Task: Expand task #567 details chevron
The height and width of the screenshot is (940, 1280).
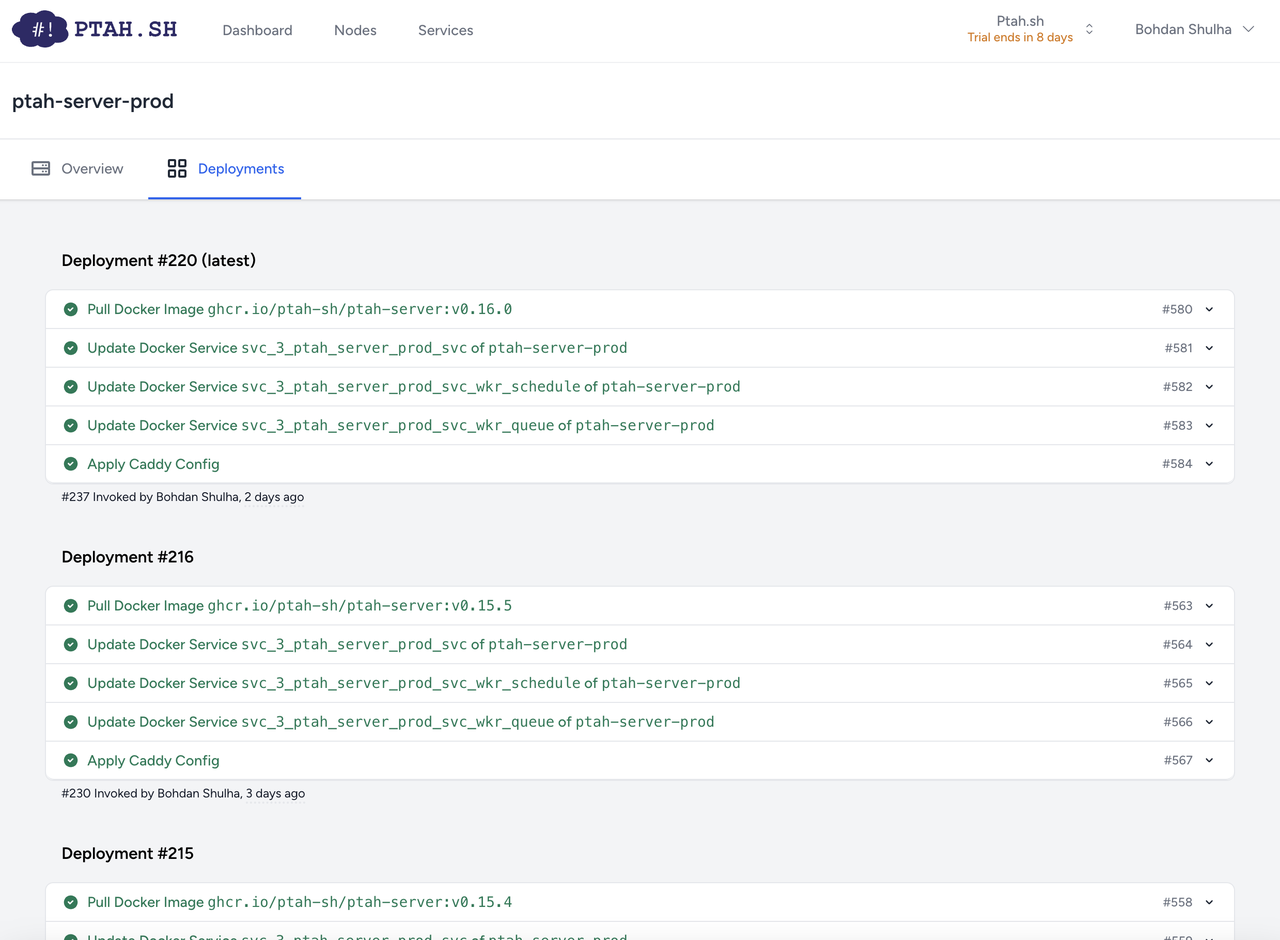Action: coord(1209,761)
